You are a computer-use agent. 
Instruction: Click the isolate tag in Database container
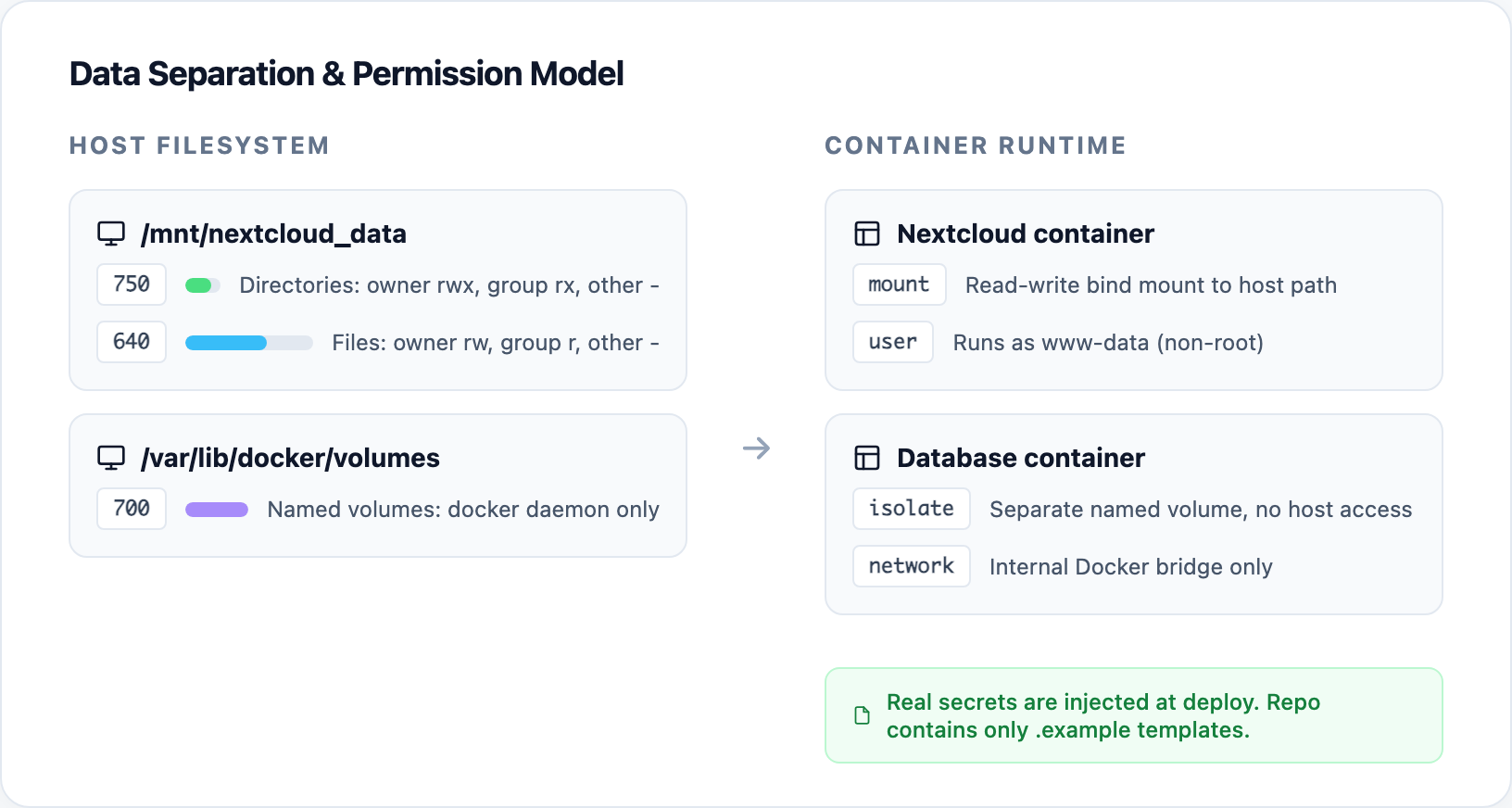click(x=912, y=509)
